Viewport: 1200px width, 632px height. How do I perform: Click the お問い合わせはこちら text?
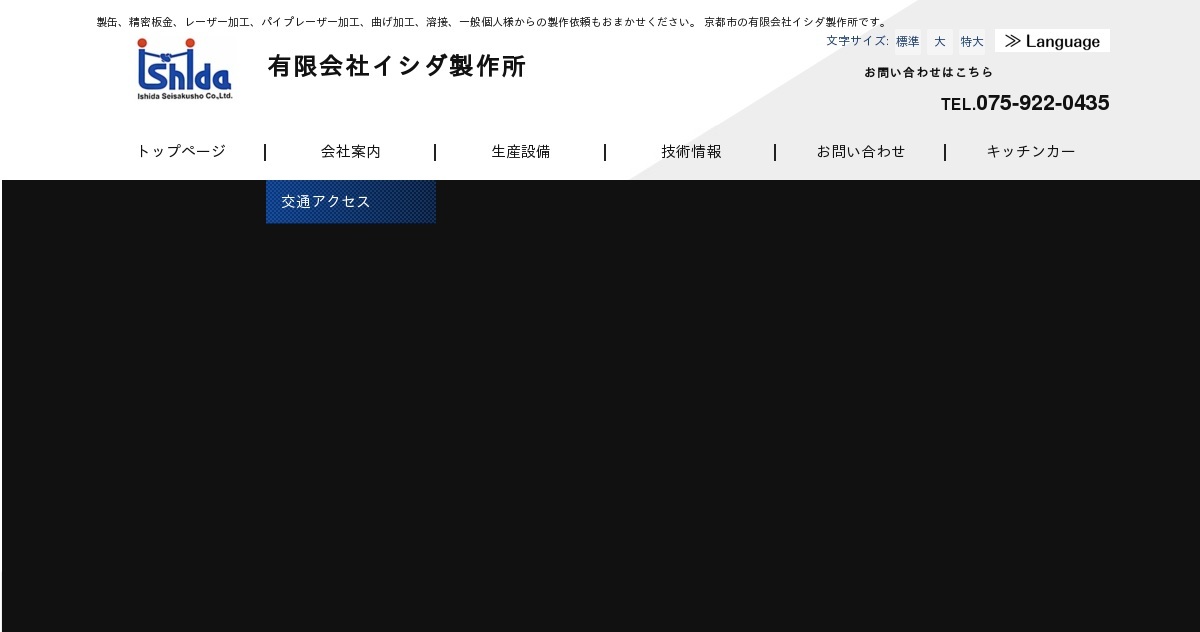coord(929,72)
